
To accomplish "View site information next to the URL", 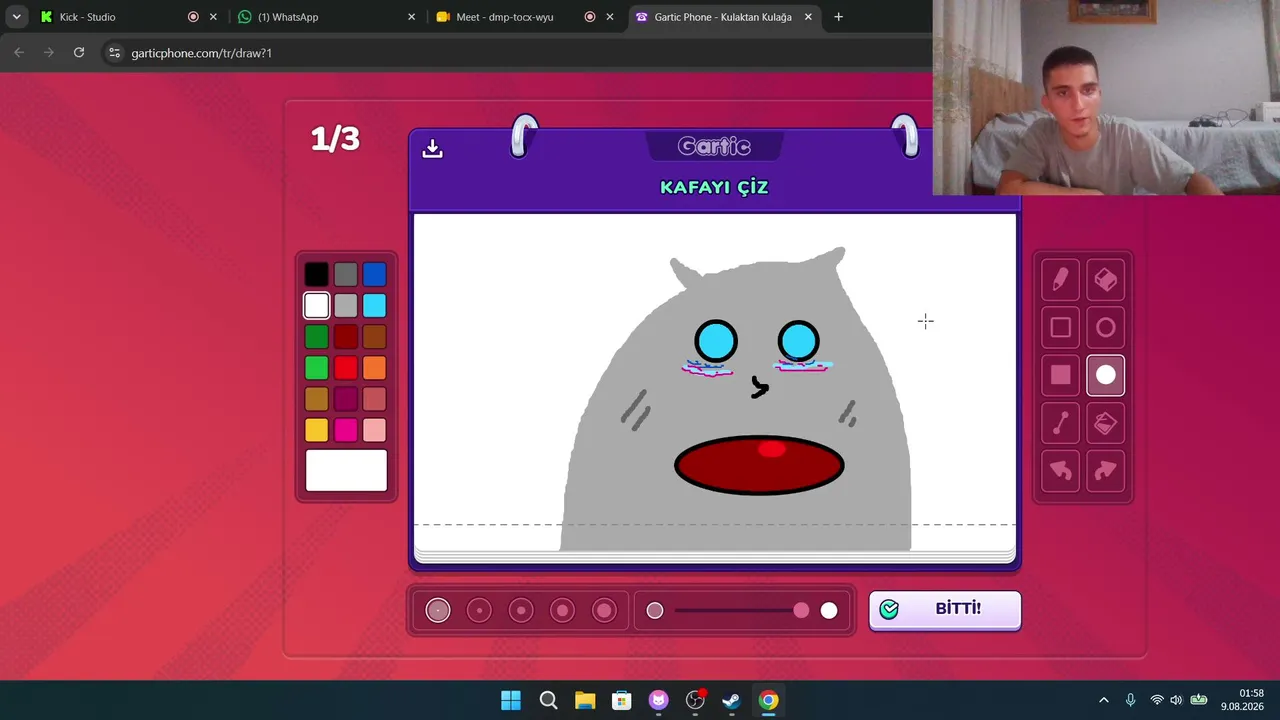I will (114, 53).
